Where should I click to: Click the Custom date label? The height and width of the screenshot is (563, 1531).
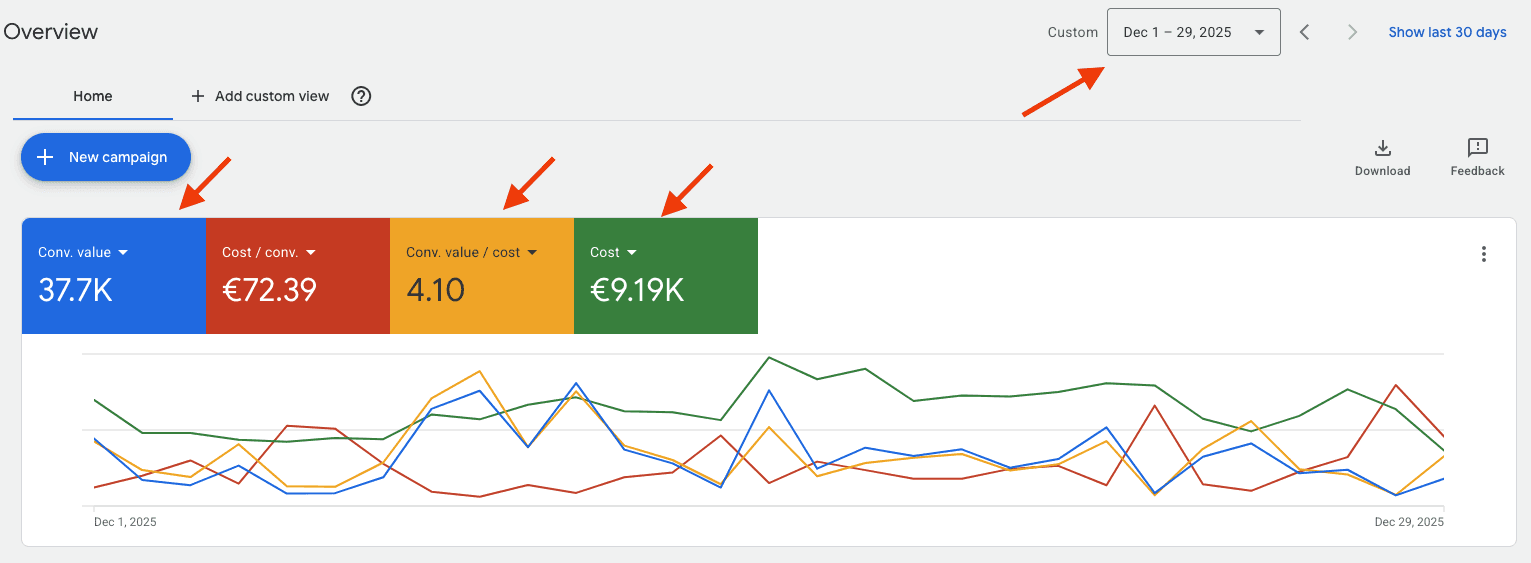(x=1073, y=32)
